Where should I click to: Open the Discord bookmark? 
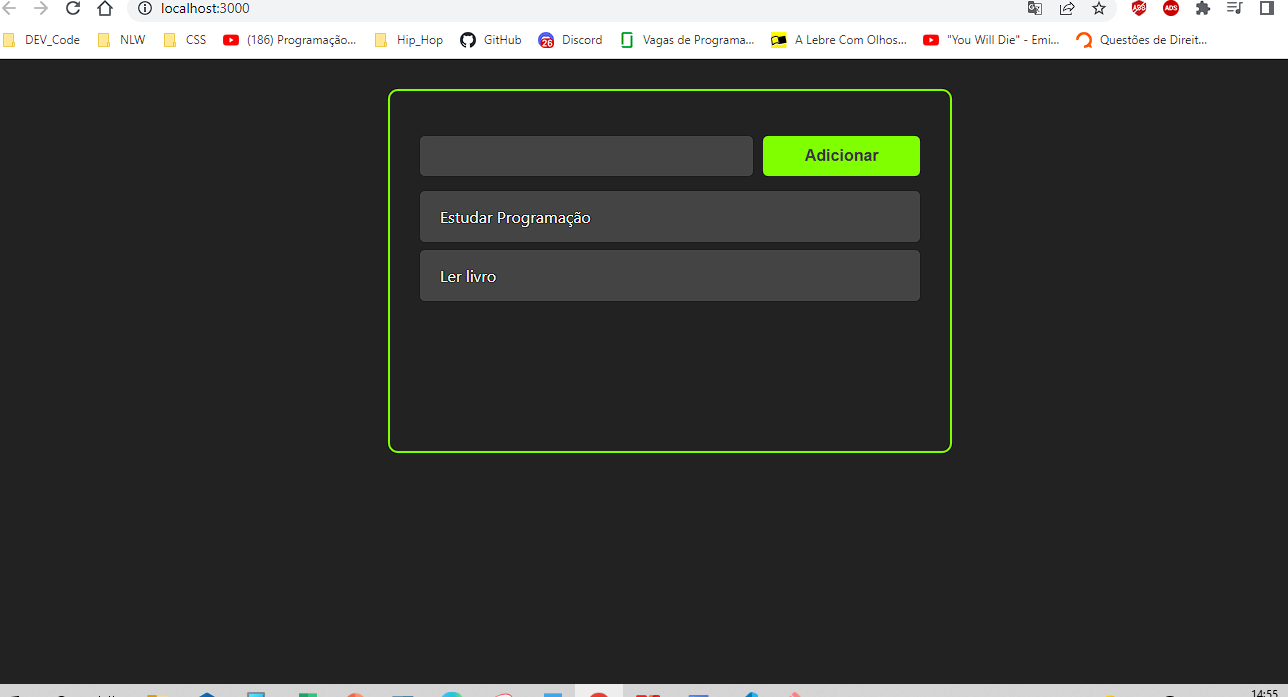click(571, 40)
